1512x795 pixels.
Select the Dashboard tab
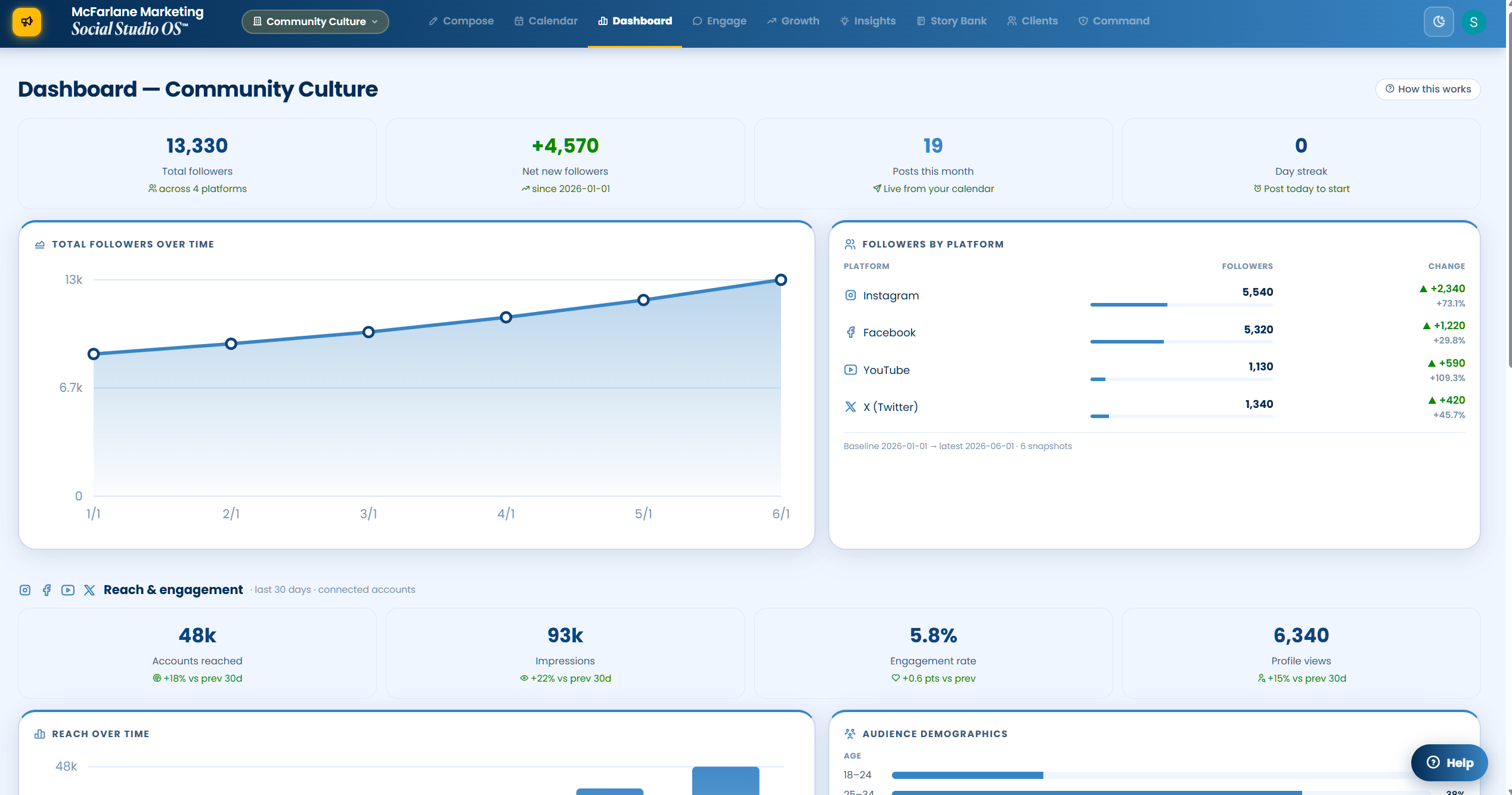point(635,21)
